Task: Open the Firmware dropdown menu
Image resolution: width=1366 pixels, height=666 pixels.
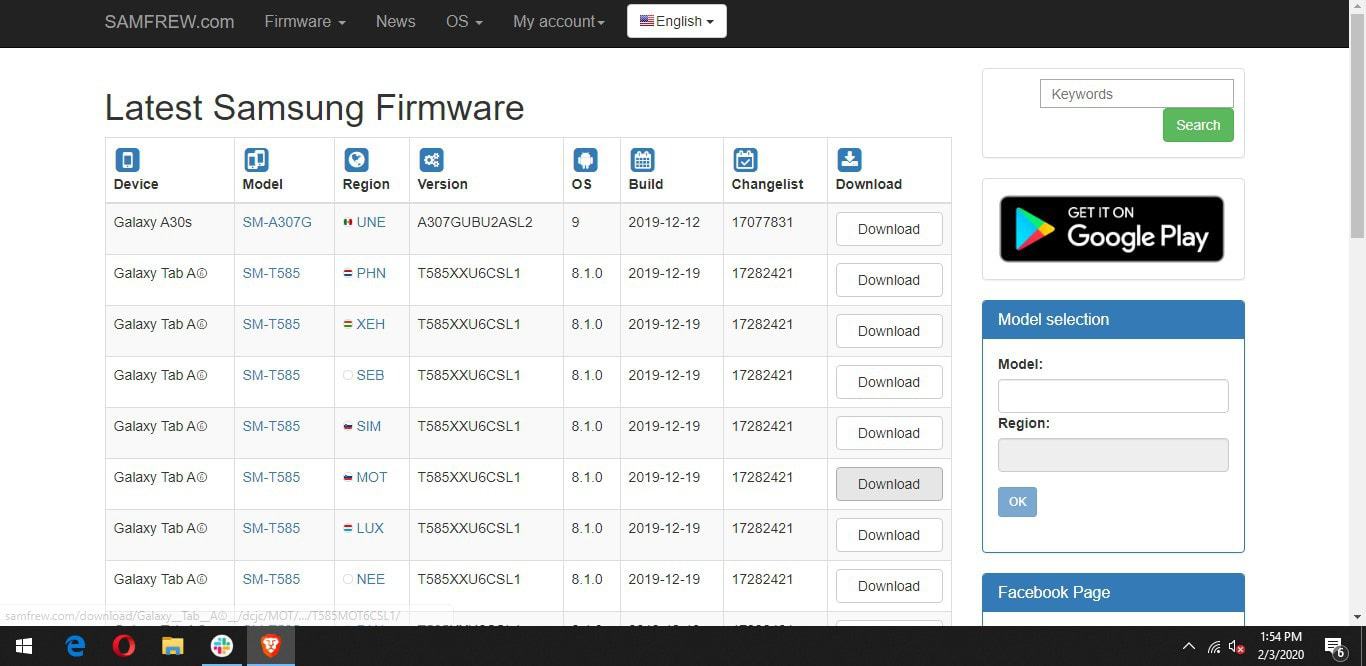Action: pyautogui.click(x=305, y=21)
